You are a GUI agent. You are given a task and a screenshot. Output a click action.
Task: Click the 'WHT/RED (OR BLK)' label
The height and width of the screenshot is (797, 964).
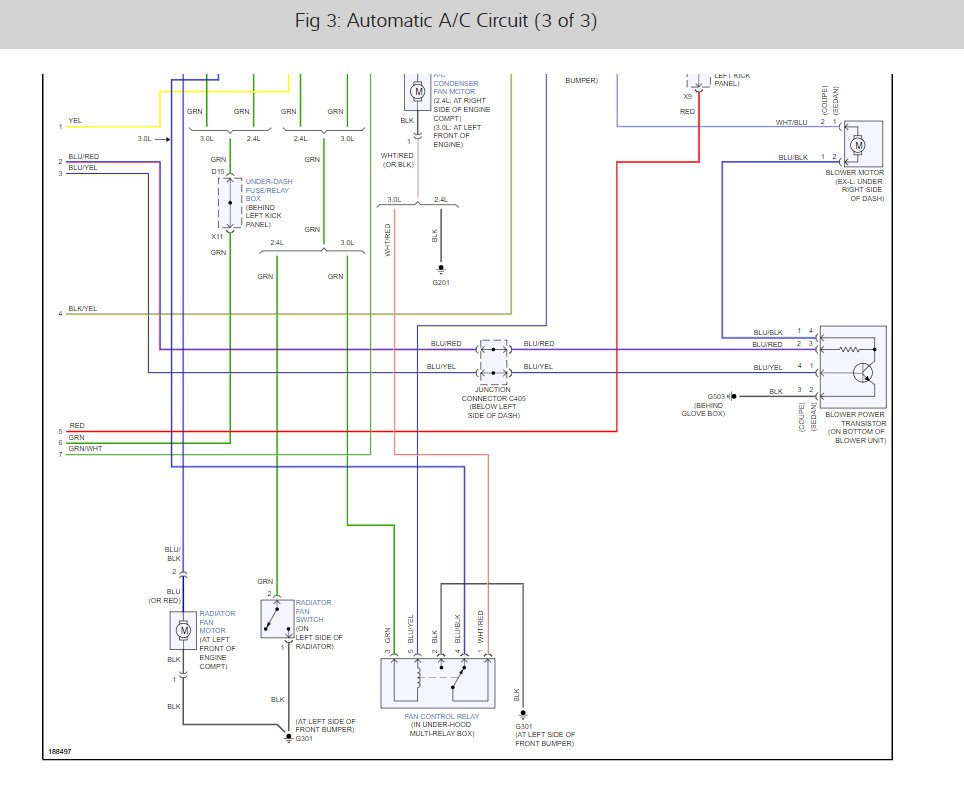tap(397, 160)
